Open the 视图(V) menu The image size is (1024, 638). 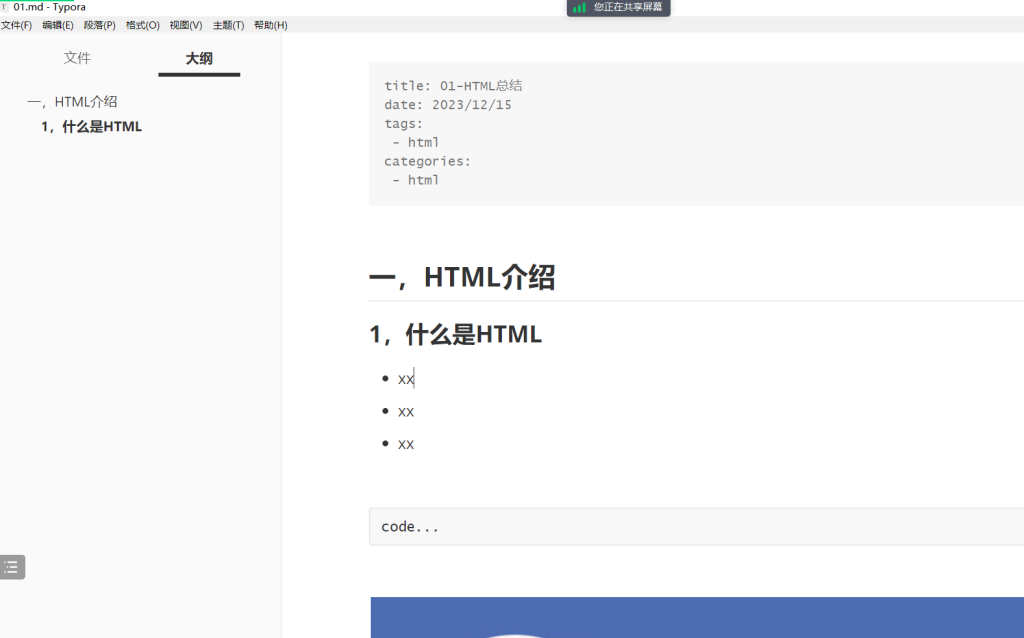(185, 25)
